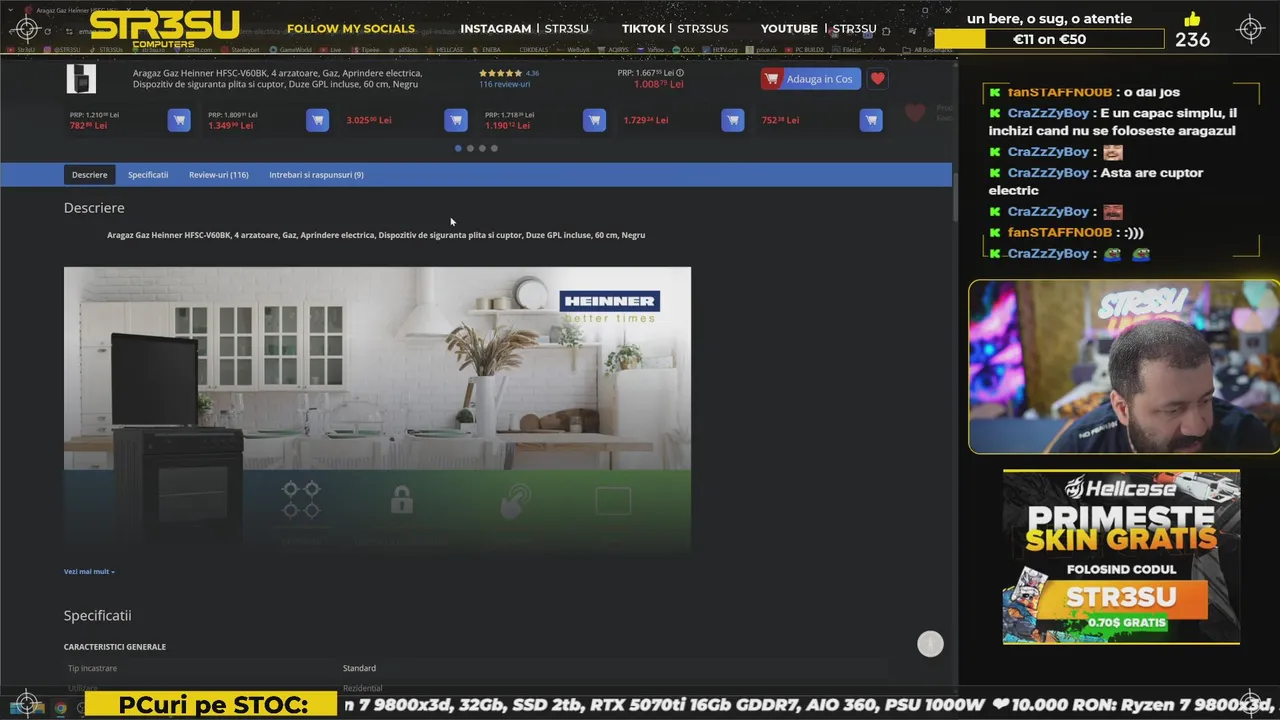The height and width of the screenshot is (720, 1280).
Task: Click the thumbs-up like counter icon
Action: 1192,19
